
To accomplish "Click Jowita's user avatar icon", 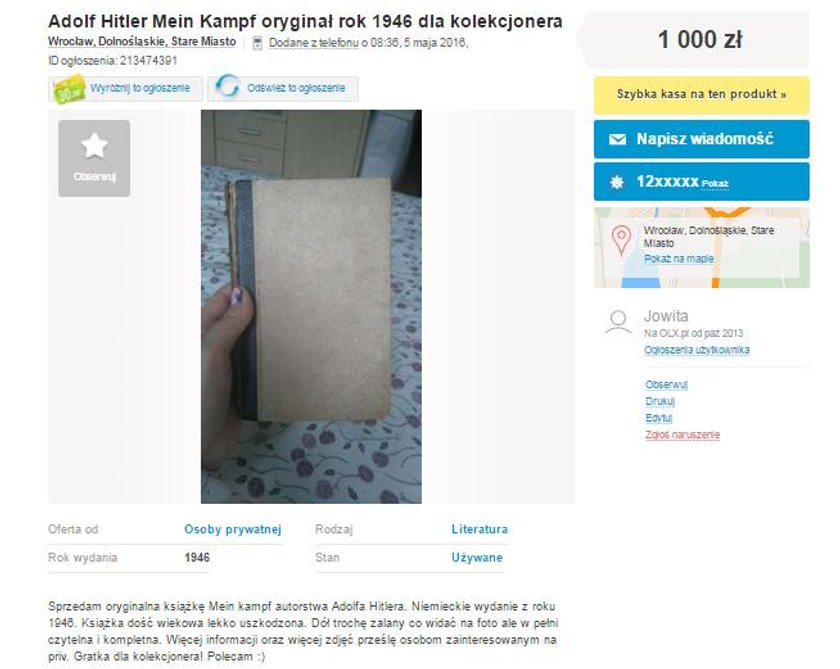I will pos(618,322).
